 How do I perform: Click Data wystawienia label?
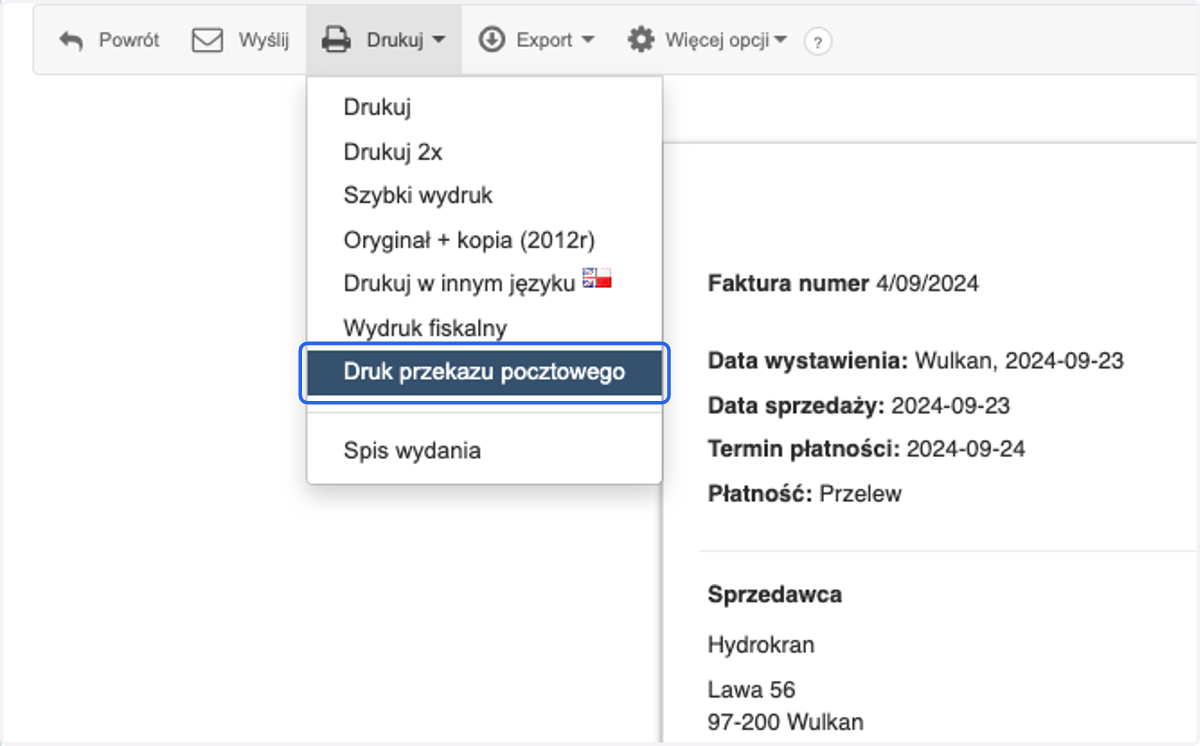[808, 361]
